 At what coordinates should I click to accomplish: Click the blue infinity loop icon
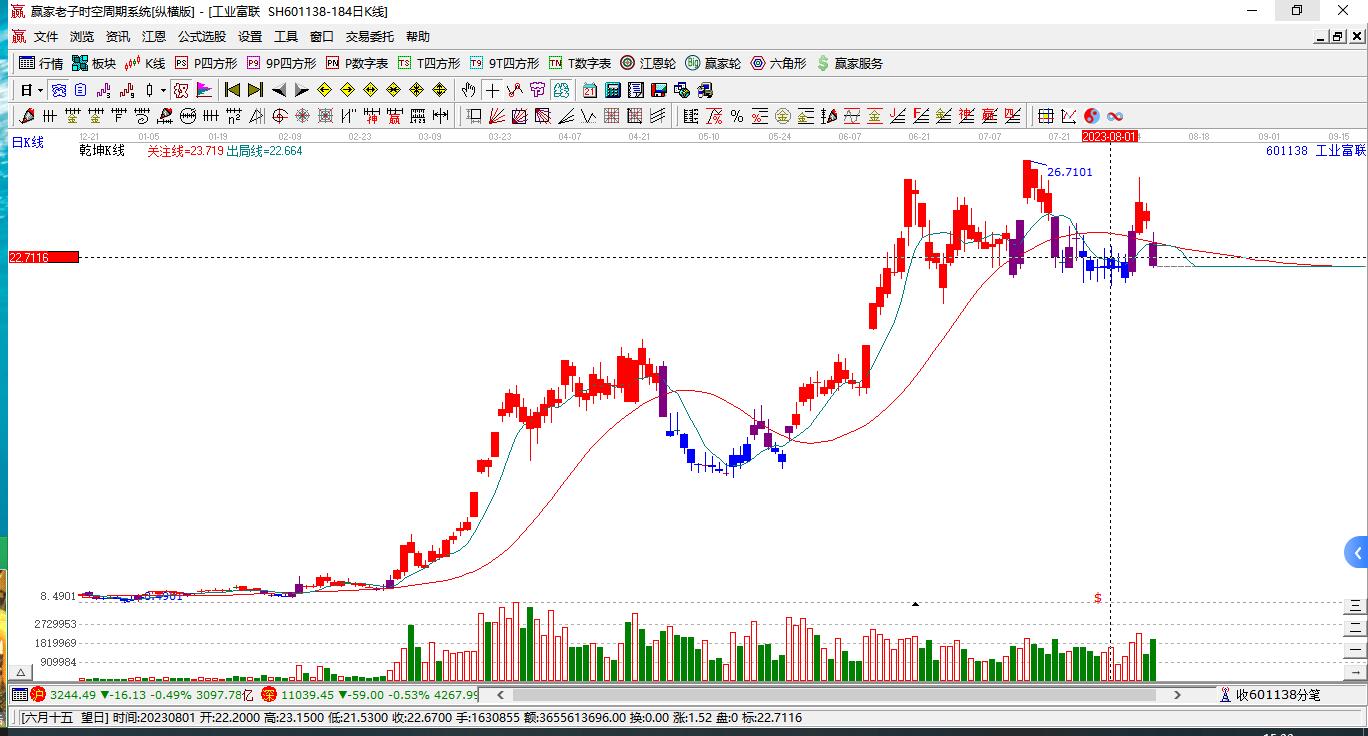point(1114,116)
